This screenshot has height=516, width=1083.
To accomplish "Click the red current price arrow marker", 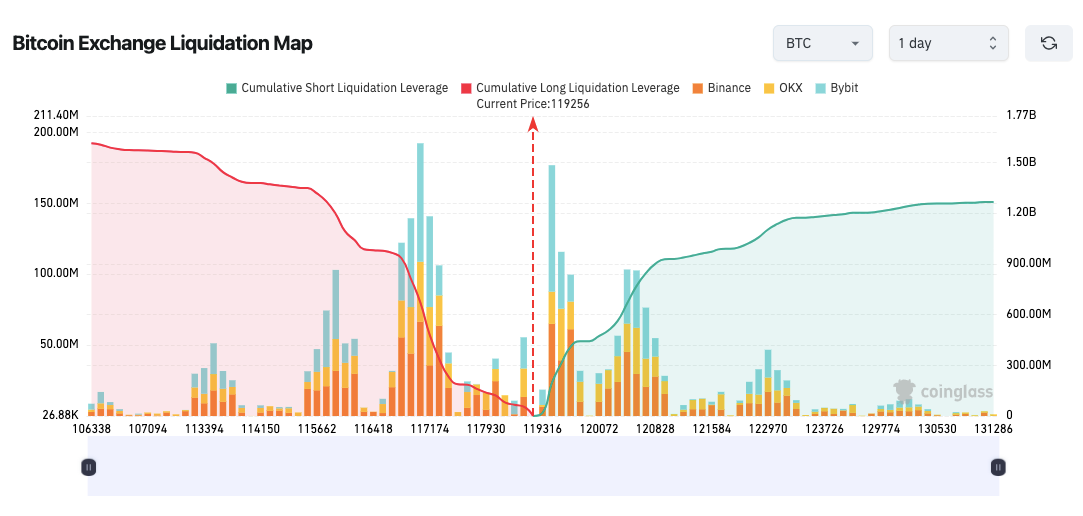I will (533, 124).
